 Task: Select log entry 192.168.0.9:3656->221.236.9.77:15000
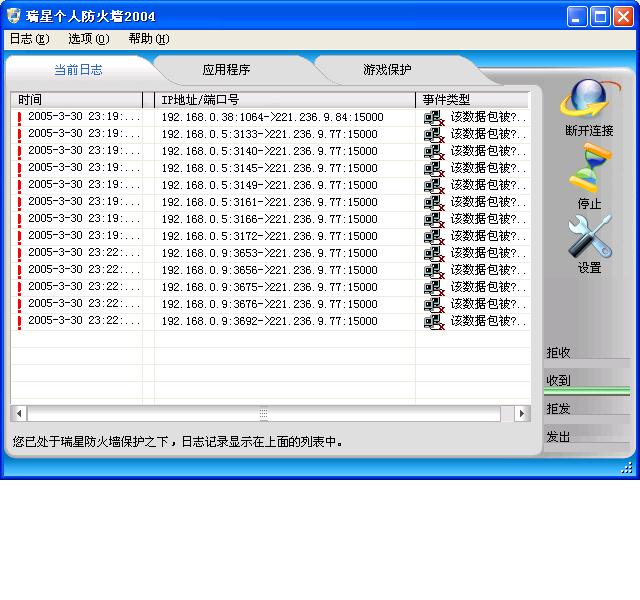pos(269,271)
